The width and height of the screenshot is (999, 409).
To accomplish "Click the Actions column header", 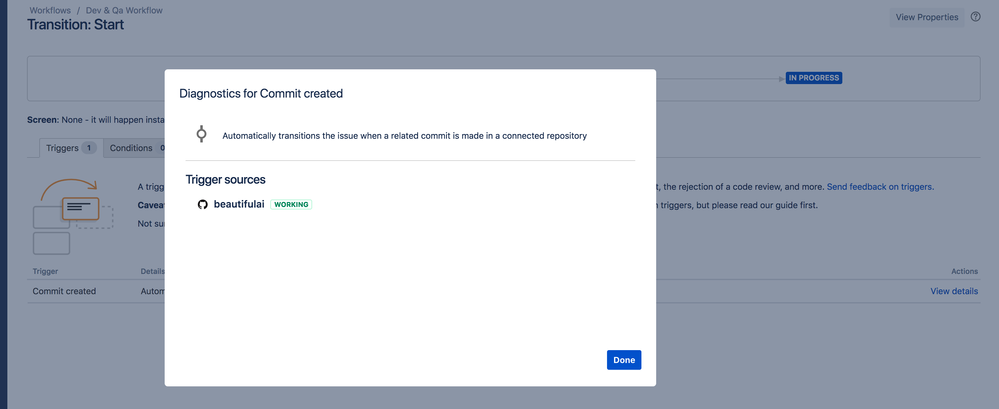I will 965,271.
